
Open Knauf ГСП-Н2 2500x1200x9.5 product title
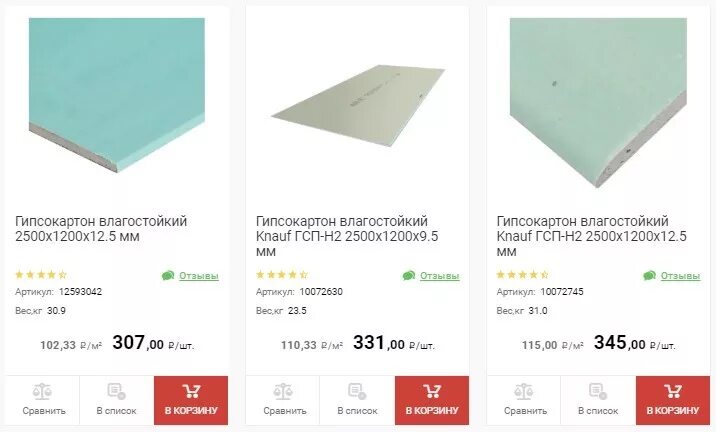tap(347, 237)
